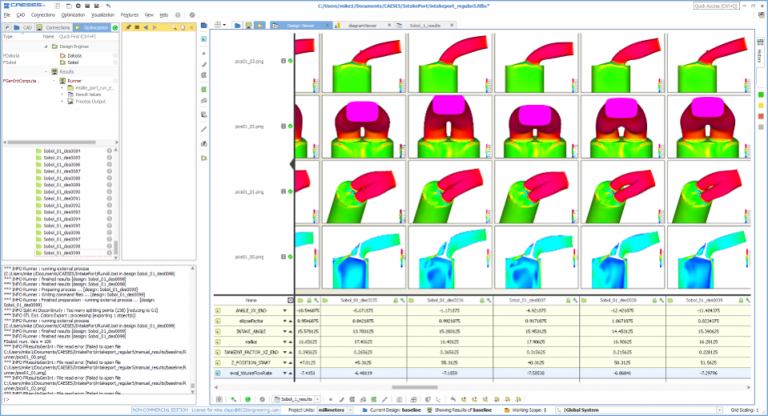Click forward arrow in yellow toolbar
Viewport: 768px width, 416px height.
click(155, 27)
